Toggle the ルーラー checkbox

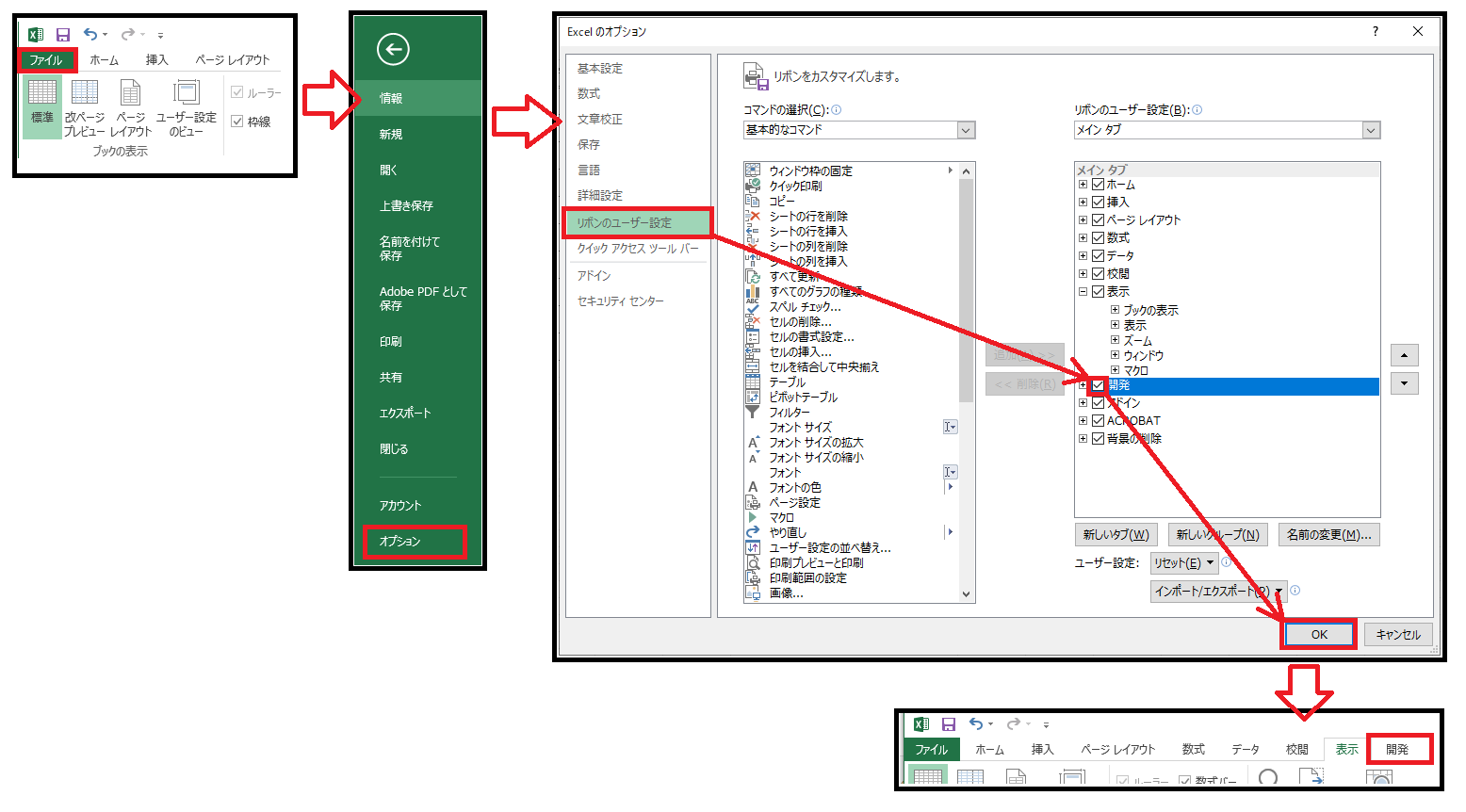[237, 92]
